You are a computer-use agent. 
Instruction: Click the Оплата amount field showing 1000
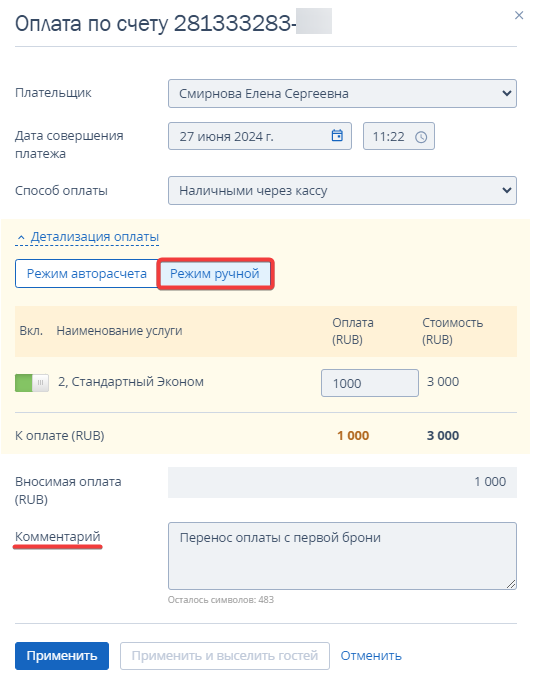[370, 383]
